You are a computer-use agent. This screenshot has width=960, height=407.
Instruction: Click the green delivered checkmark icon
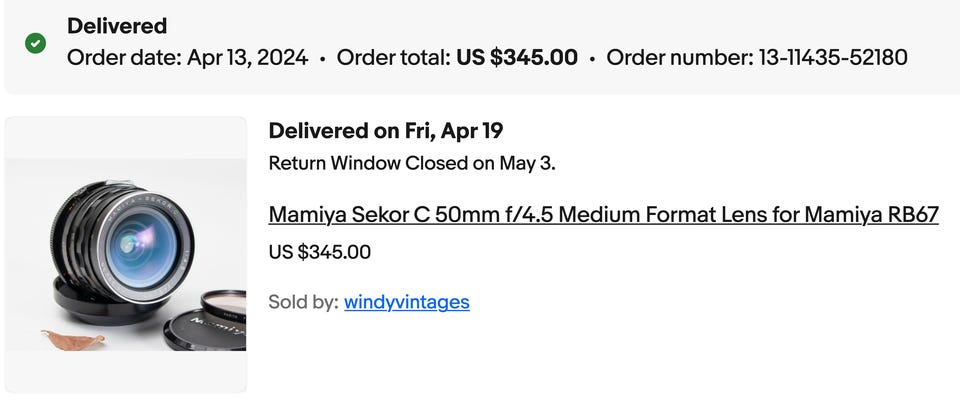pos(35,44)
